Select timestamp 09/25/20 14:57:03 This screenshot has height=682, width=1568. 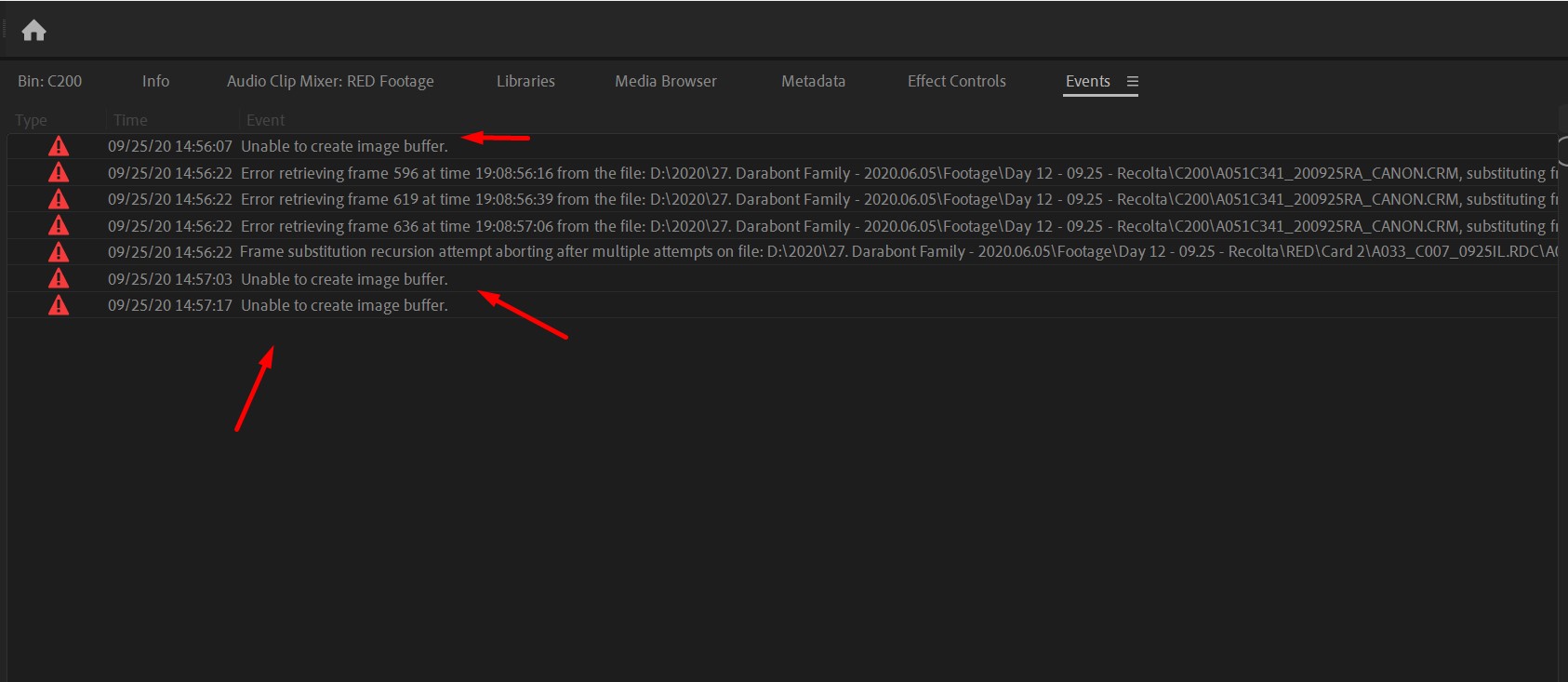(170, 279)
